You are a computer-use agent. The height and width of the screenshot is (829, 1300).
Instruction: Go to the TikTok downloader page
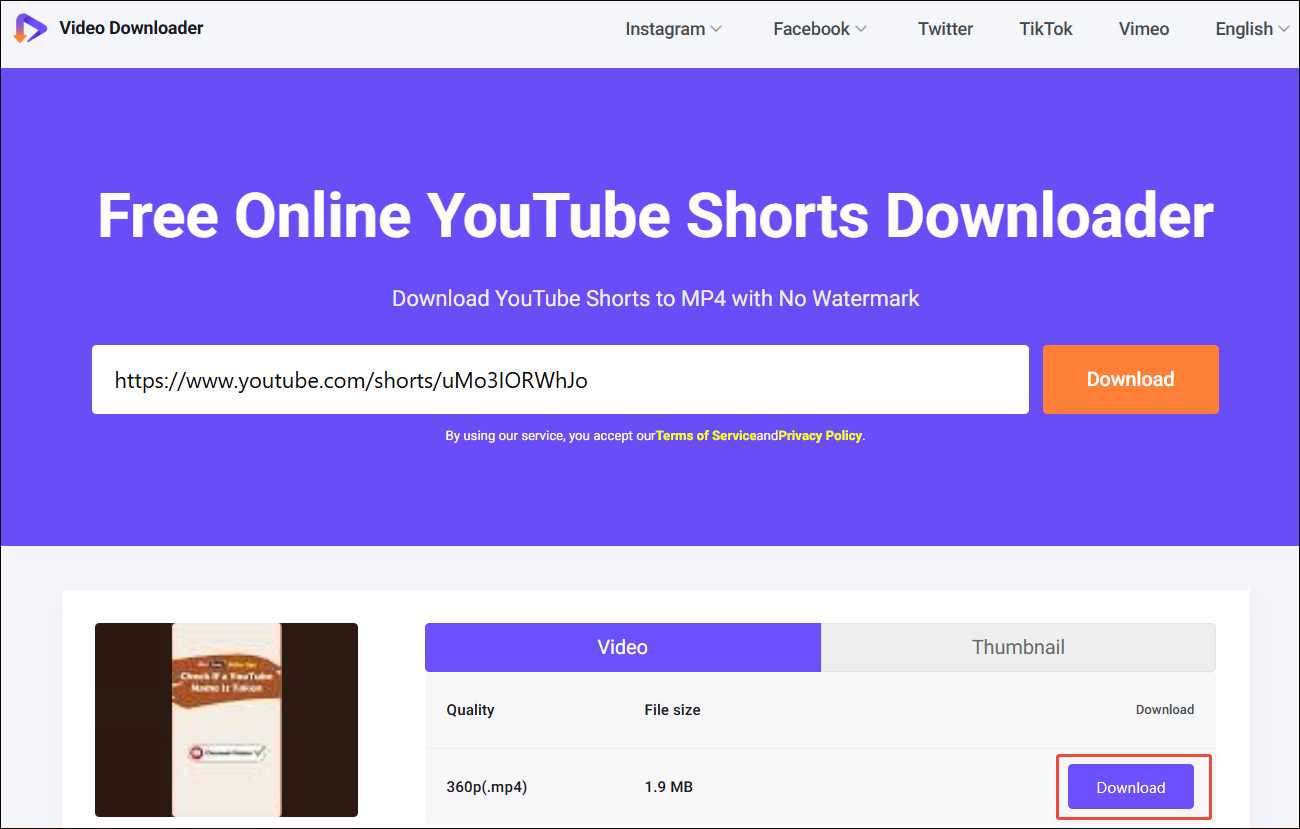click(1046, 29)
